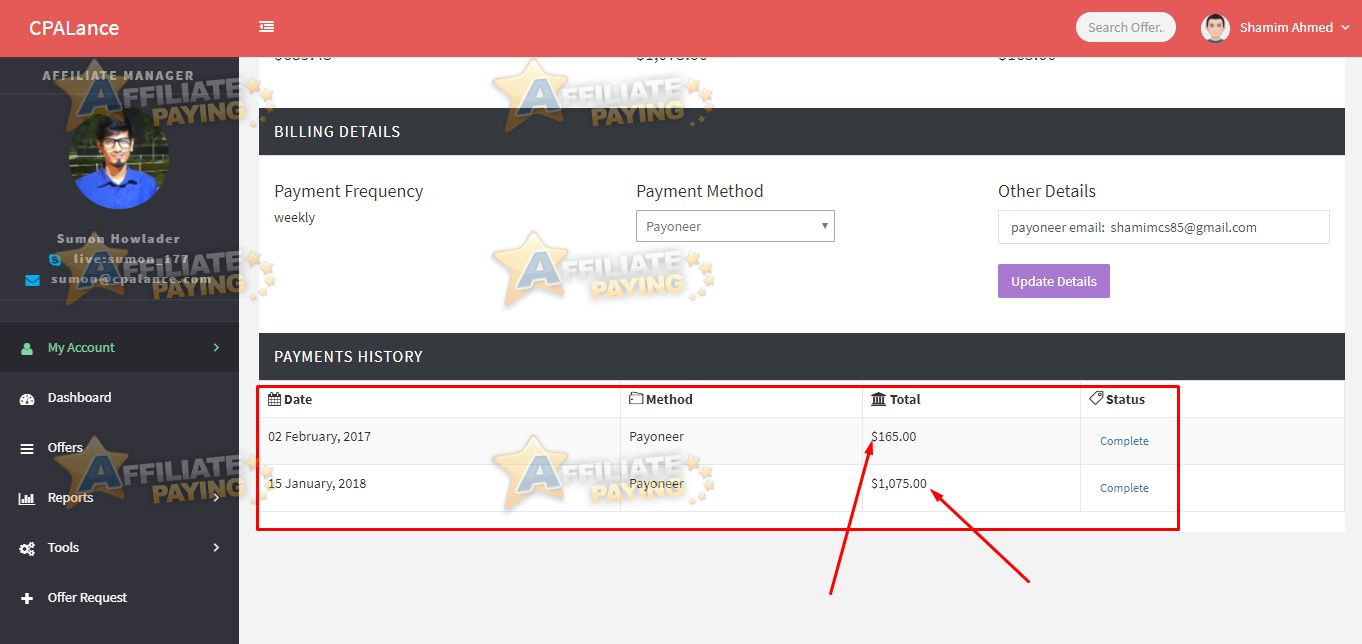Click the bank icon in the Total column header
Image resolution: width=1362 pixels, height=644 pixels.
877,398
